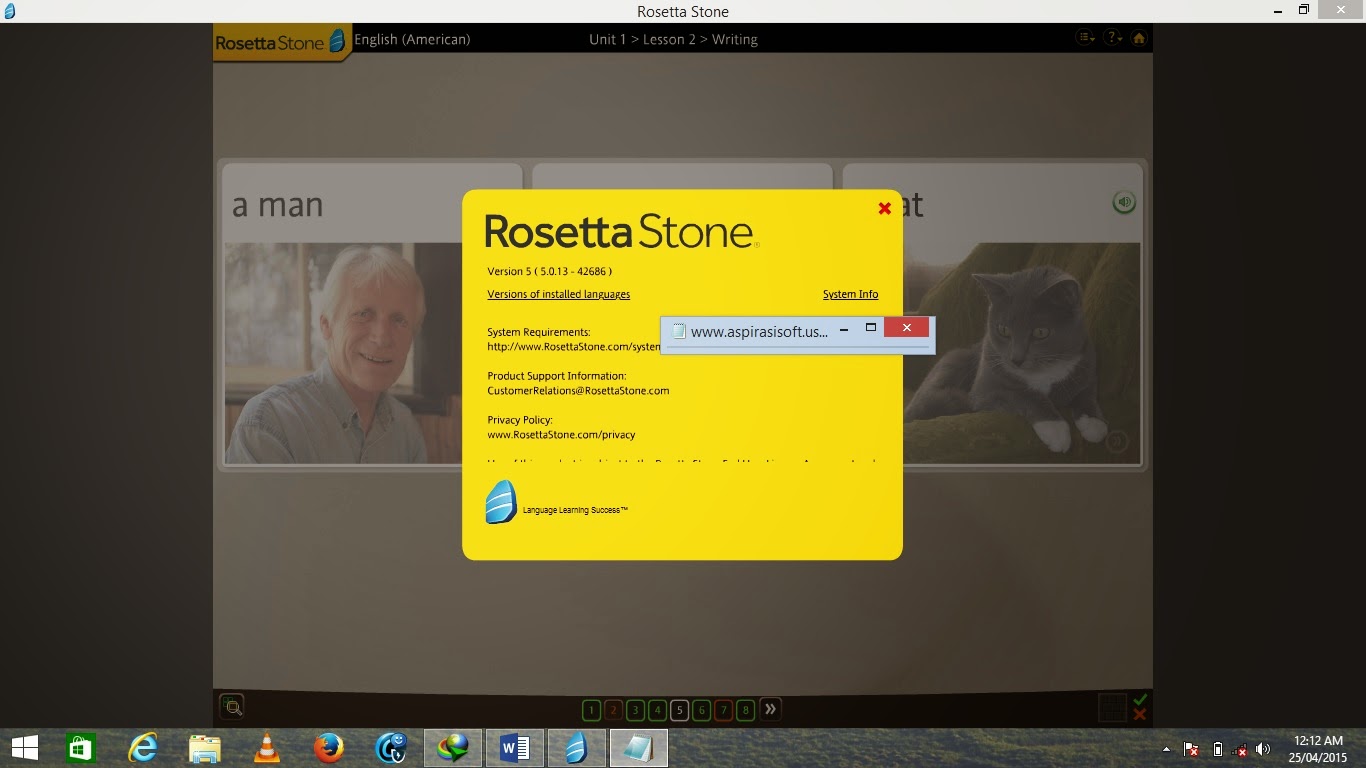The image size is (1366, 768).
Task: Select screen 3 in the lesson navigator
Action: [635, 709]
